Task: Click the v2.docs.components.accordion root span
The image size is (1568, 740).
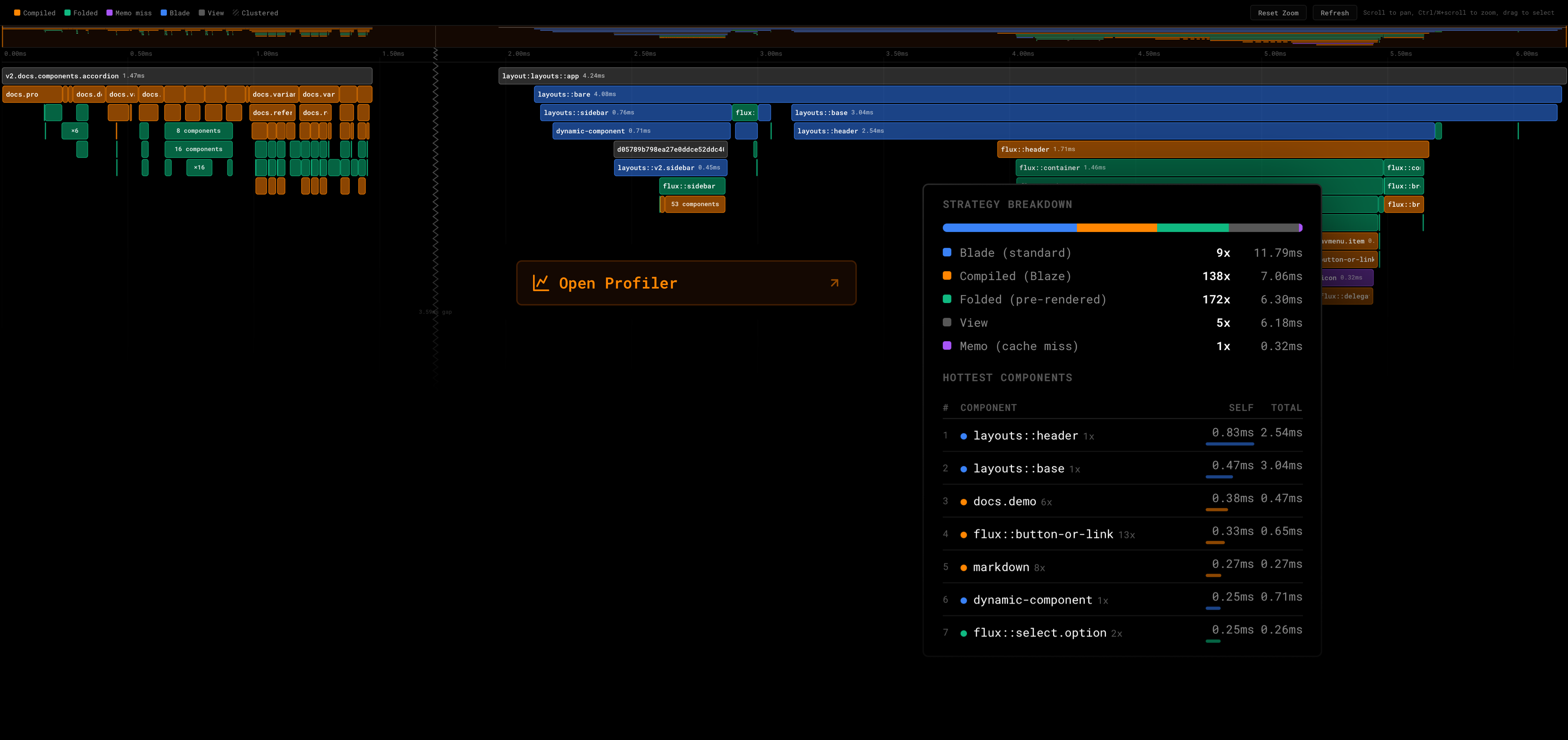Action: 187,76
